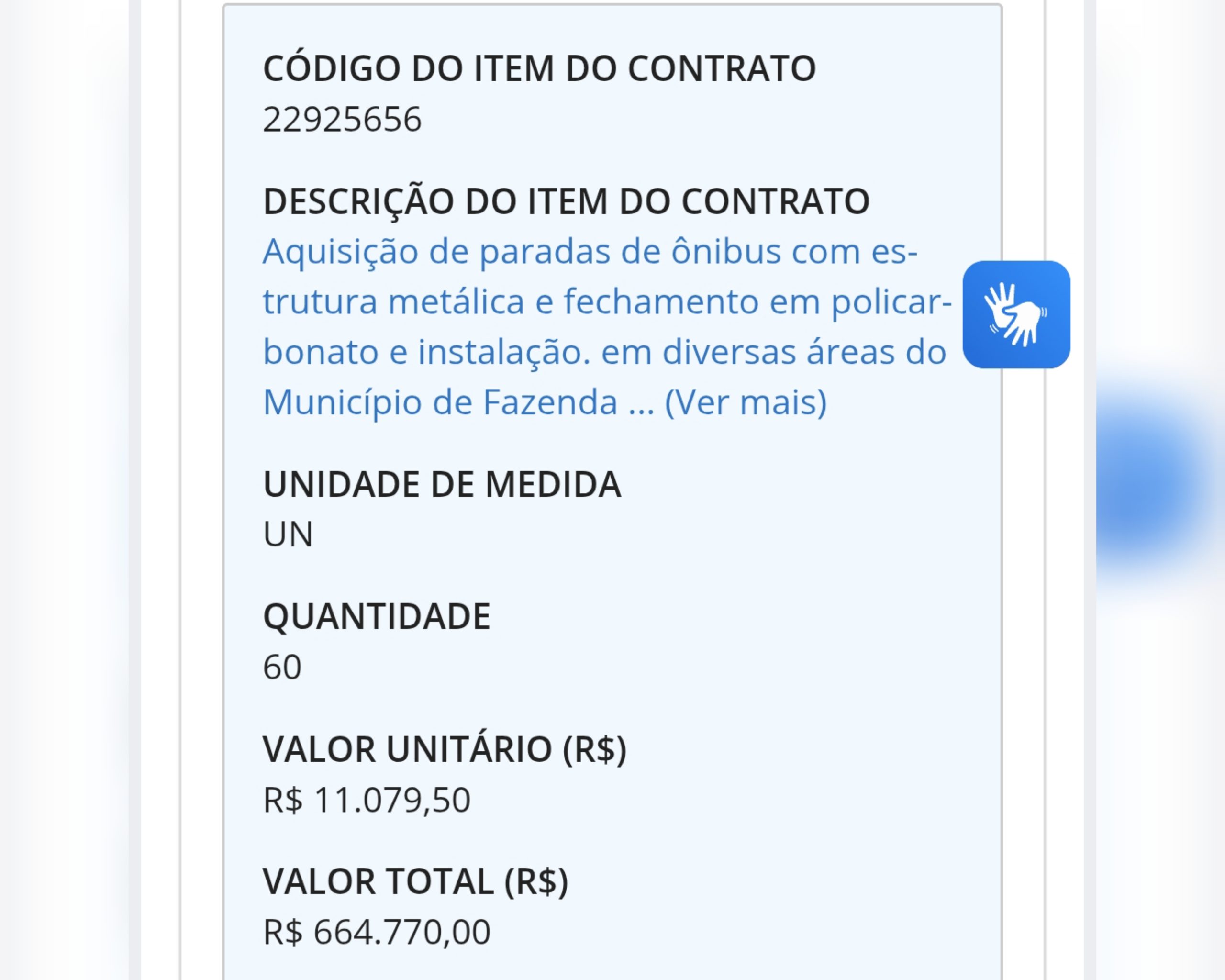Open the VLibras sign language widget
This screenshot has height=980, width=1225.
pyautogui.click(x=1016, y=314)
